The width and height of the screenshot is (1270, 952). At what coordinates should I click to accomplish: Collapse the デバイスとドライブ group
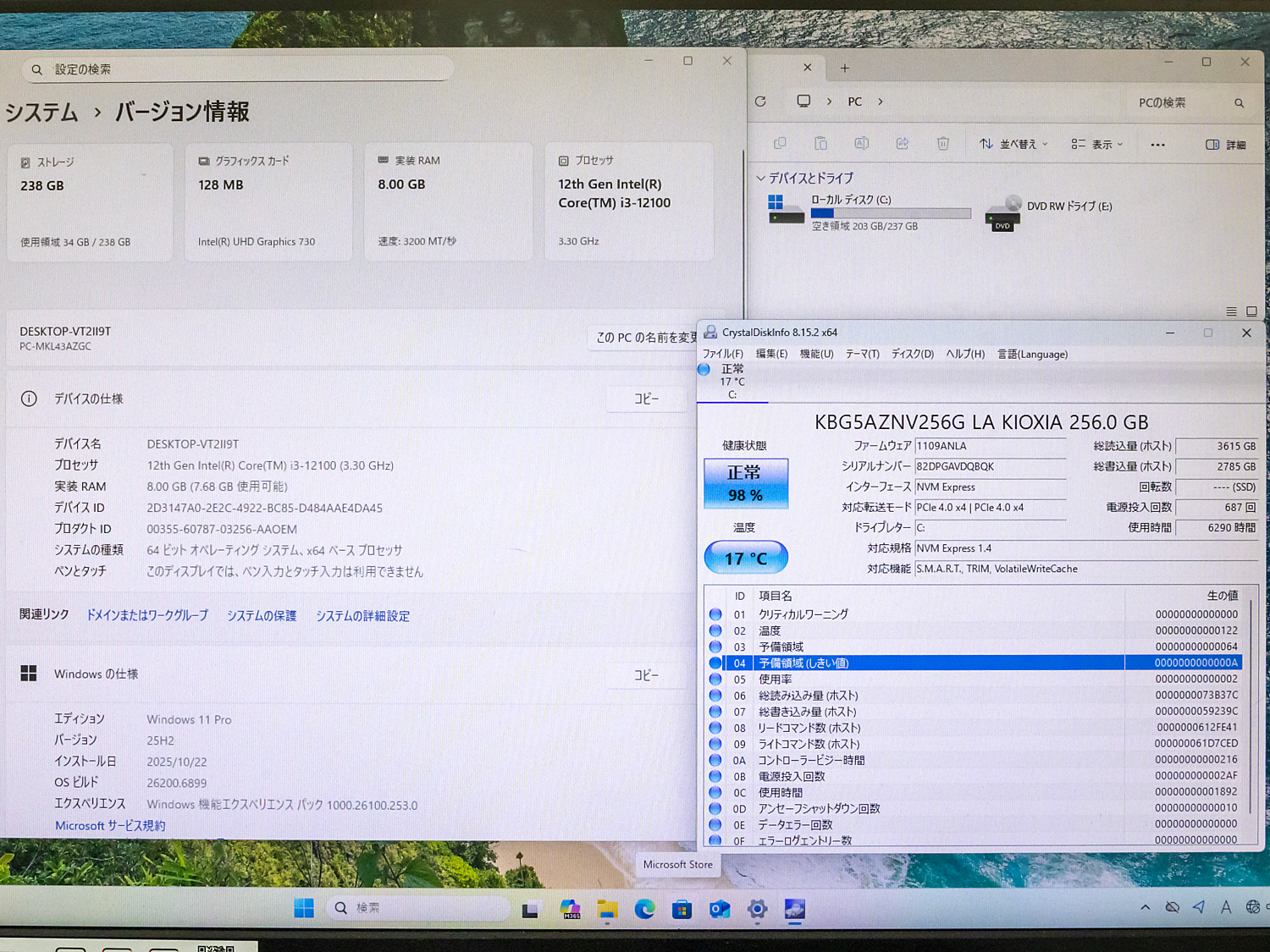click(760, 179)
